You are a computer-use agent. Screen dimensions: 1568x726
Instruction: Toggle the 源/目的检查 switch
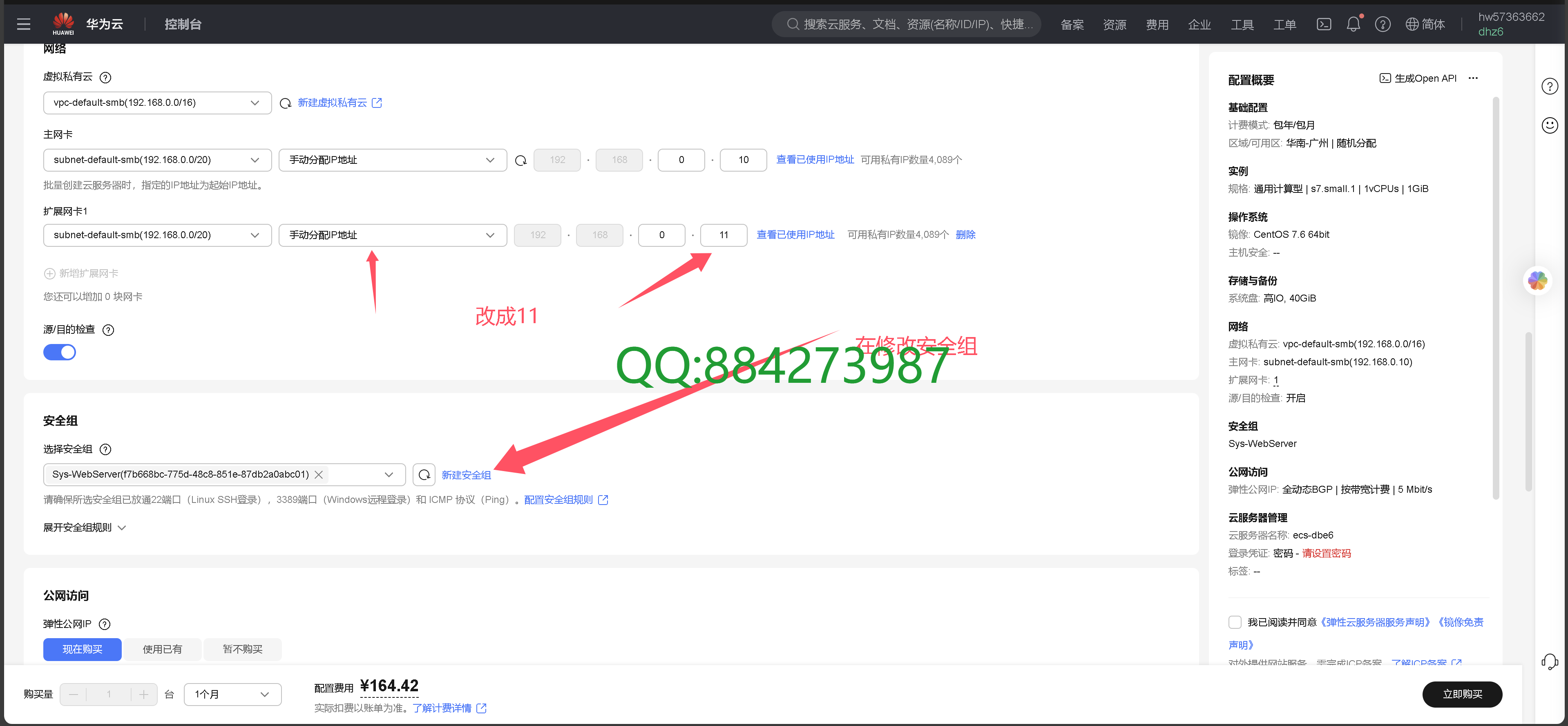tap(60, 352)
